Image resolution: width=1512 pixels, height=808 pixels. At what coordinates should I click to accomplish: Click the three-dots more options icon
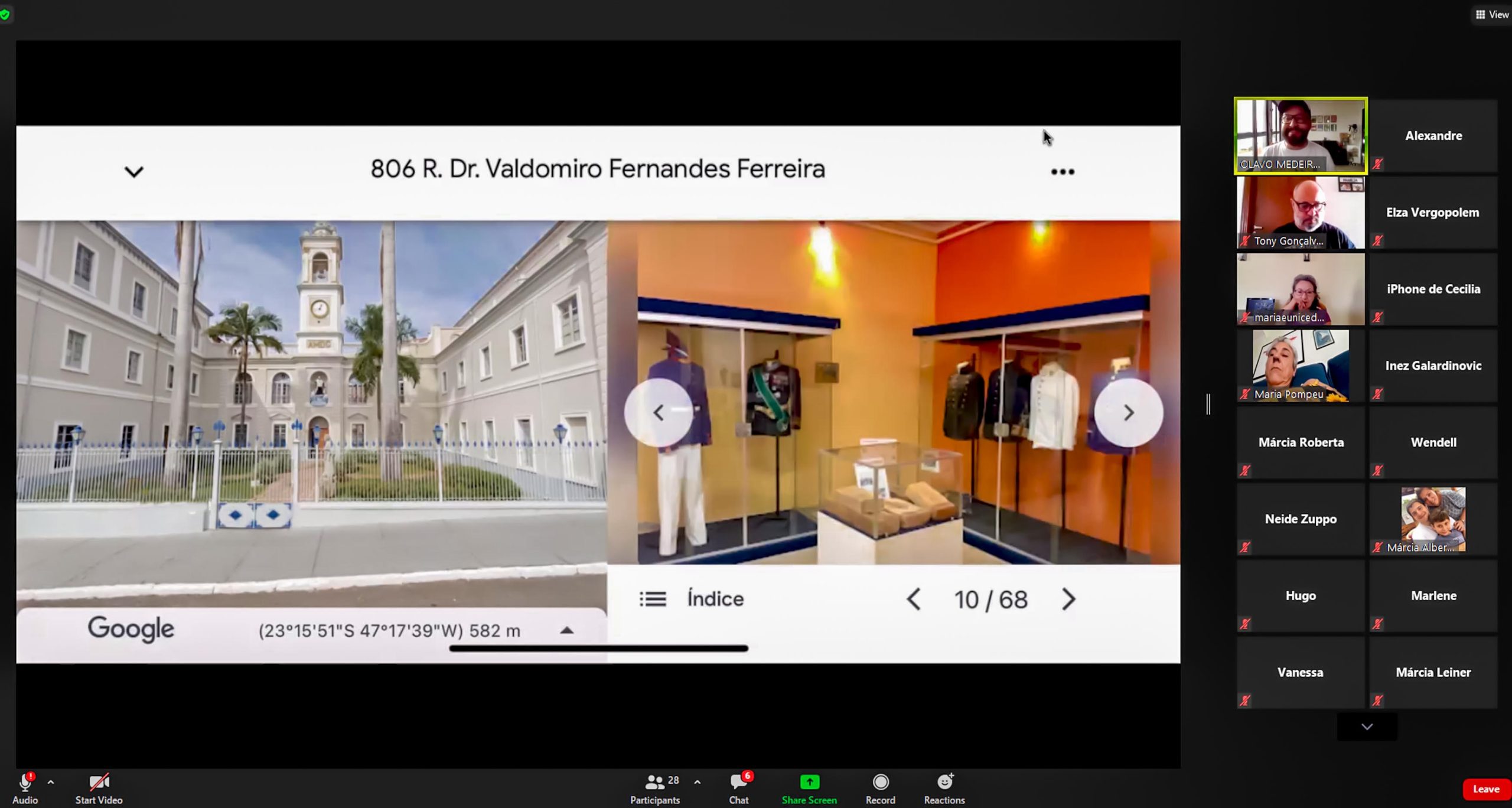pos(1062,172)
